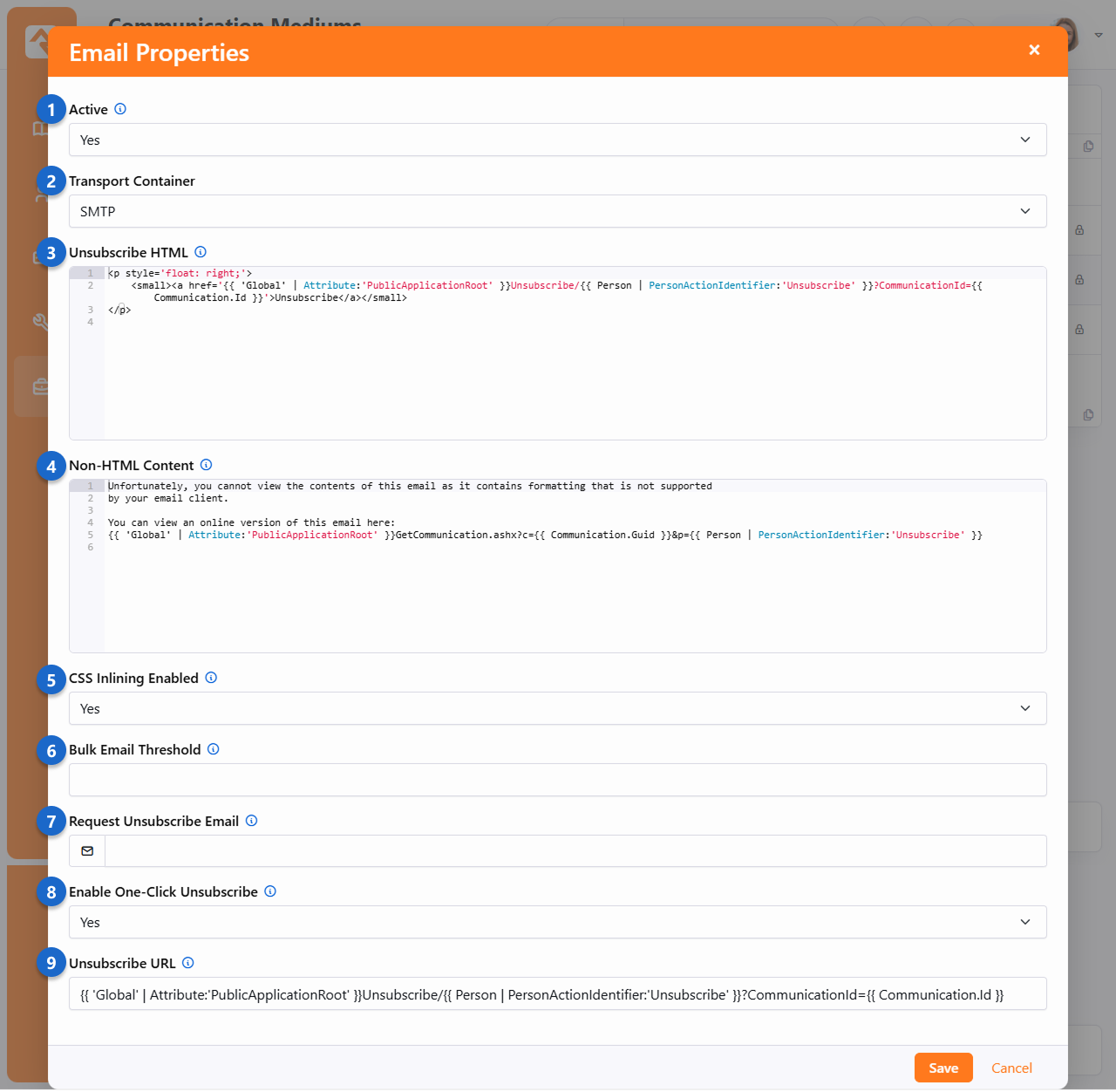Expand the Transport Container SMTP dropdown
This screenshot has height=1092, width=1116.
557,212
